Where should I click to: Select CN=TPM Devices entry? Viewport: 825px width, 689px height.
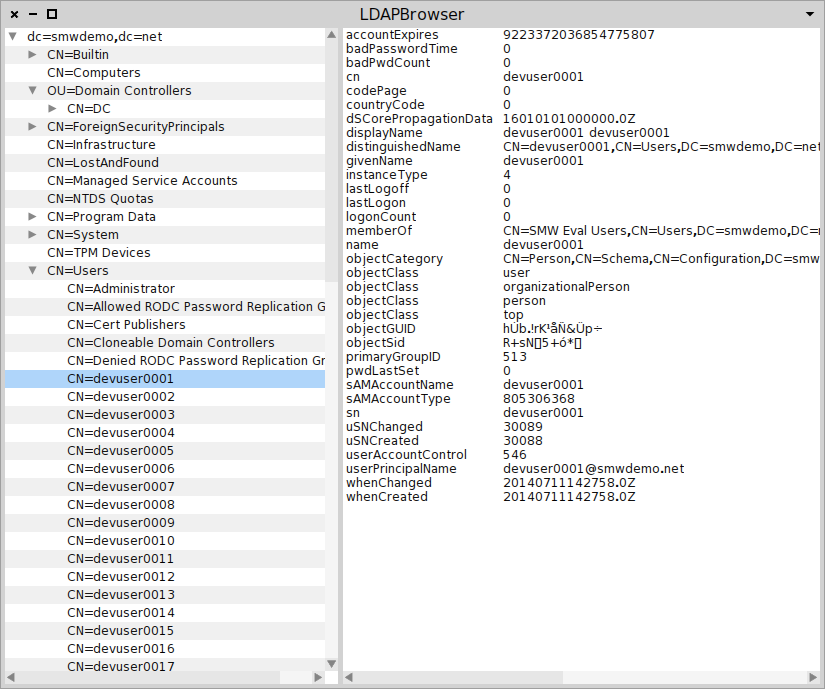point(98,253)
